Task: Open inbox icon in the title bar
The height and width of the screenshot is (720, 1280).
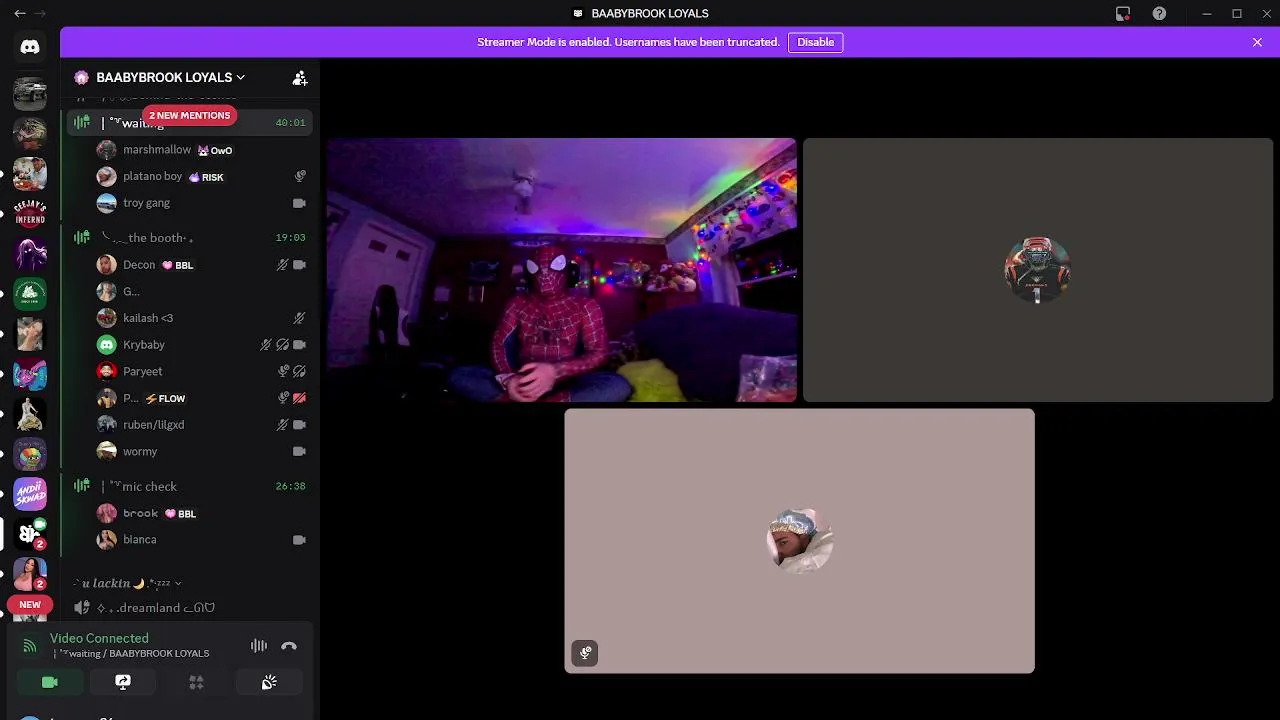Action: (1123, 13)
